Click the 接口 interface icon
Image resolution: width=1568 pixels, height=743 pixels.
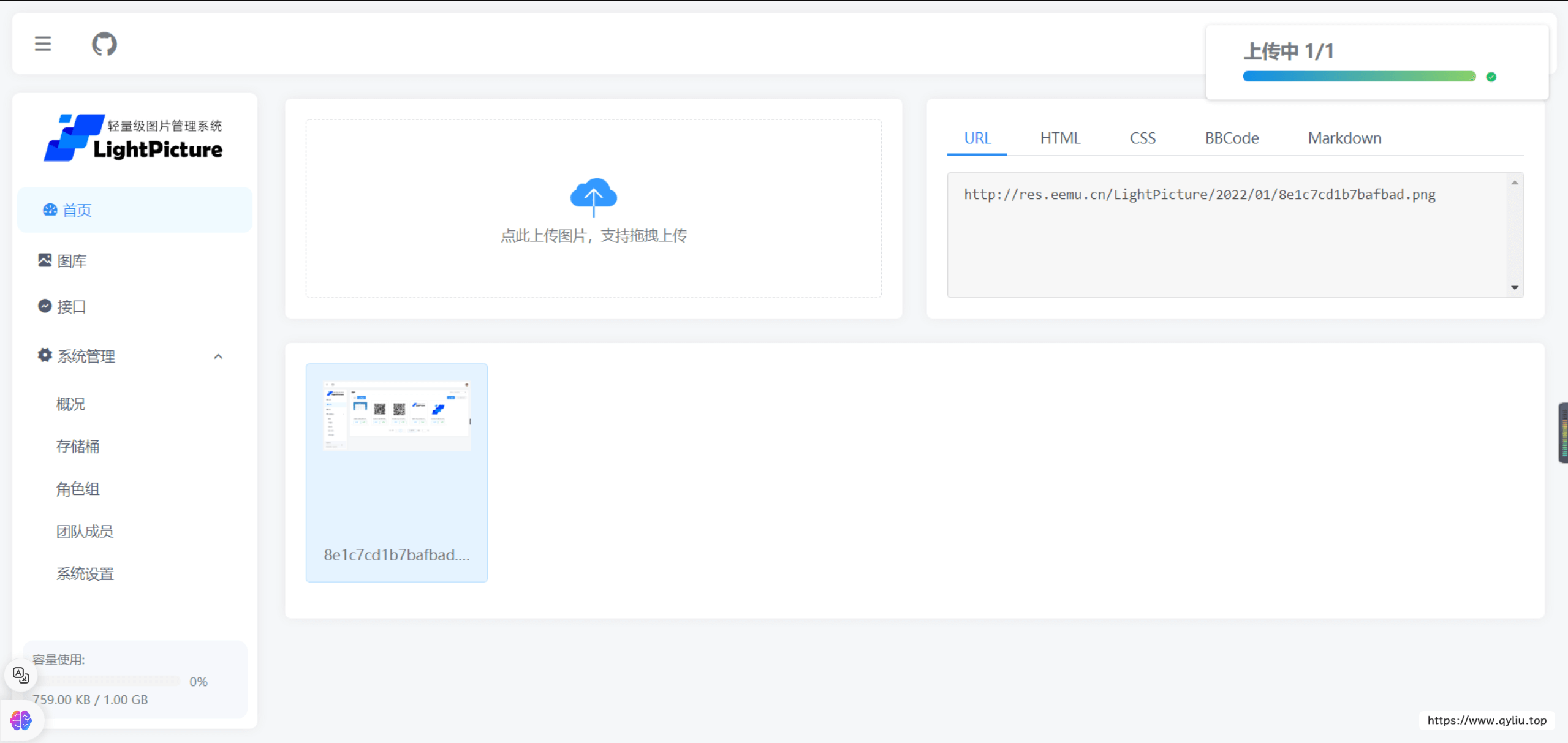coord(45,306)
